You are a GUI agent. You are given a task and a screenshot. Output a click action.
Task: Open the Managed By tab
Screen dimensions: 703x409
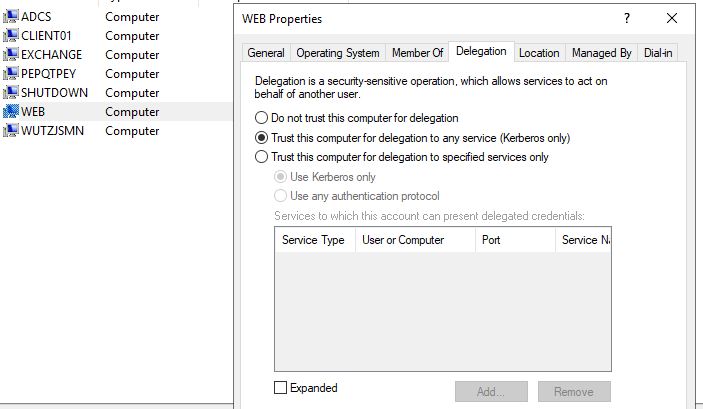pyautogui.click(x=601, y=53)
